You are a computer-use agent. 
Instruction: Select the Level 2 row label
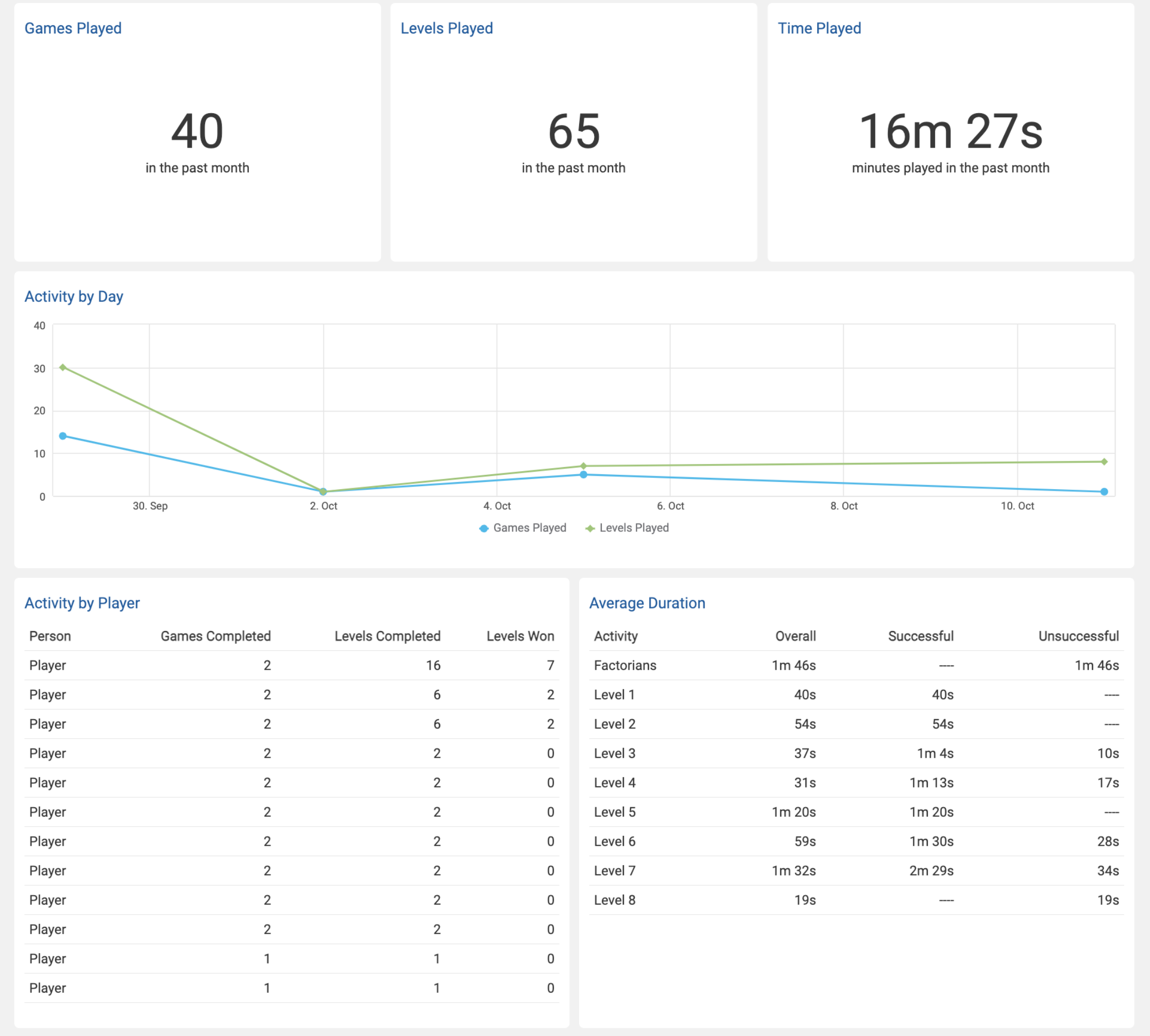(x=615, y=724)
